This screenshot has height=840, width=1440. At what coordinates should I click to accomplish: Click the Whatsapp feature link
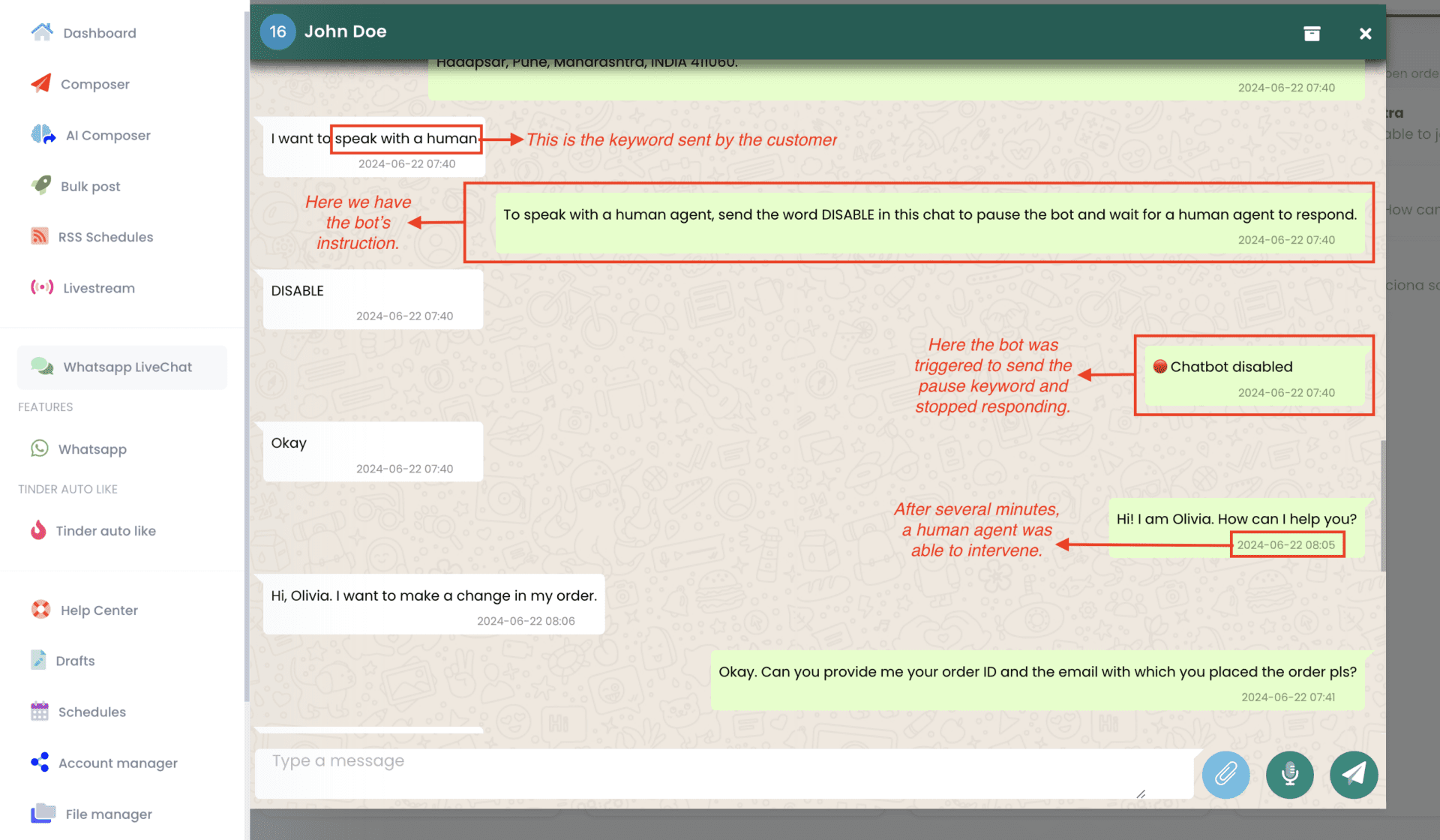pyautogui.click(x=92, y=449)
